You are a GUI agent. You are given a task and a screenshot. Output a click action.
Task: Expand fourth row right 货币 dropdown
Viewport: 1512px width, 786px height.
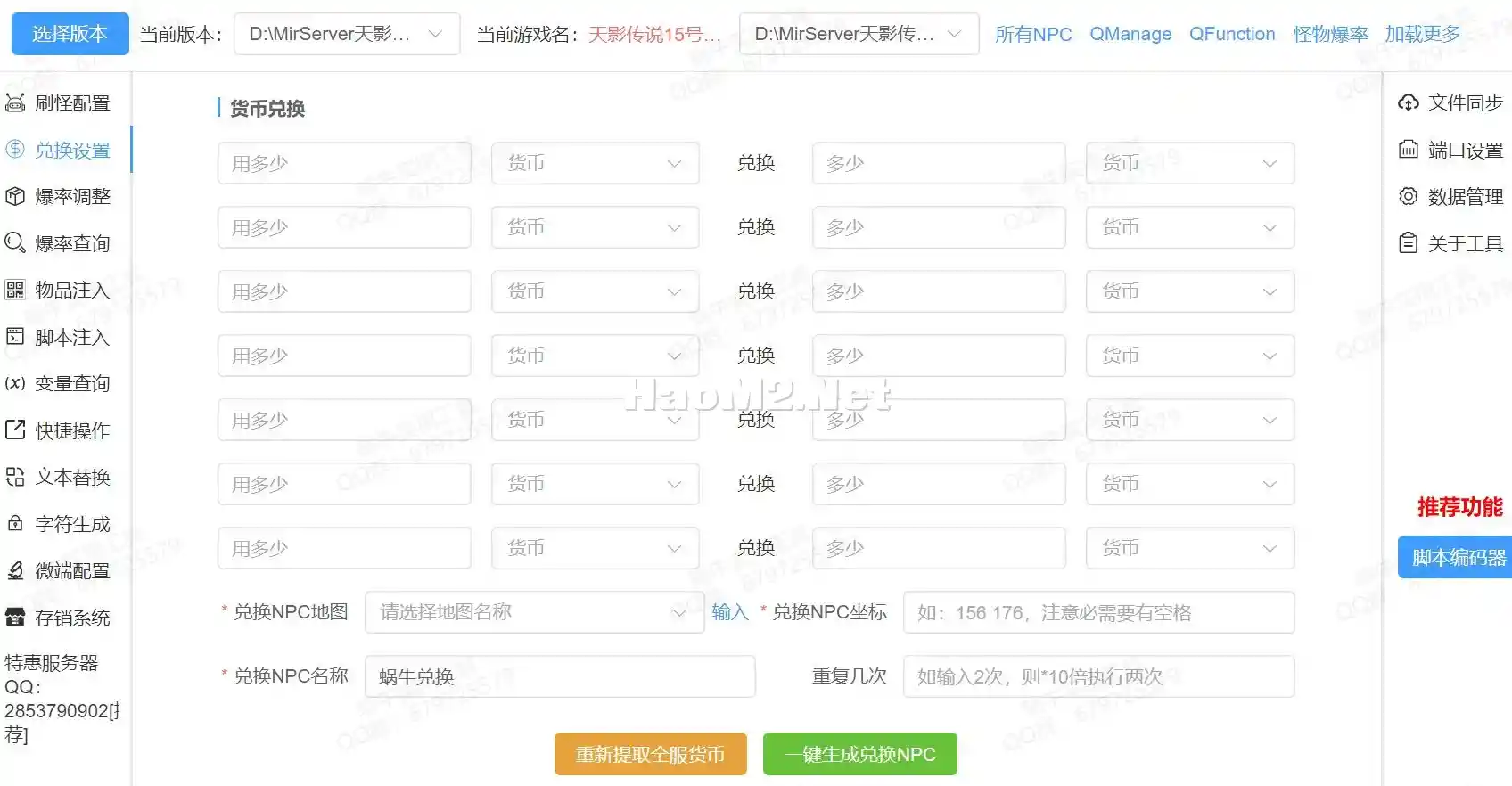pyautogui.click(x=1189, y=356)
